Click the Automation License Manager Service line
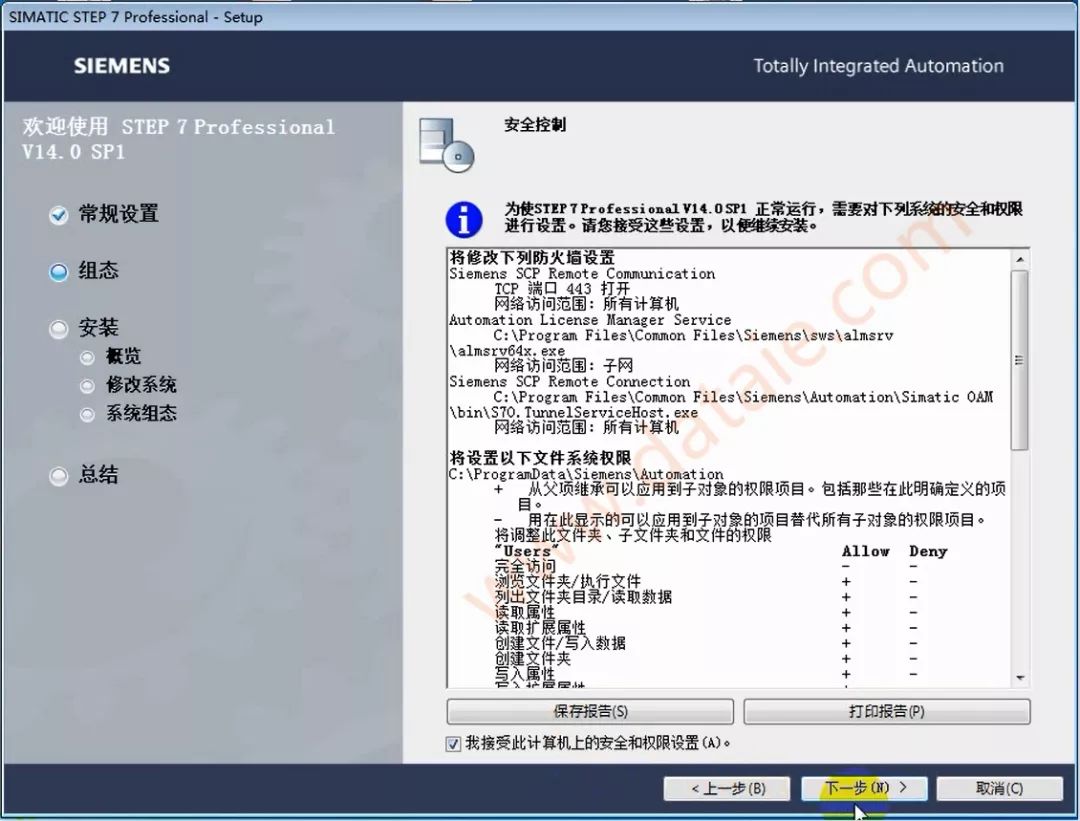Viewport: 1080px width, 821px height. click(x=590, y=320)
